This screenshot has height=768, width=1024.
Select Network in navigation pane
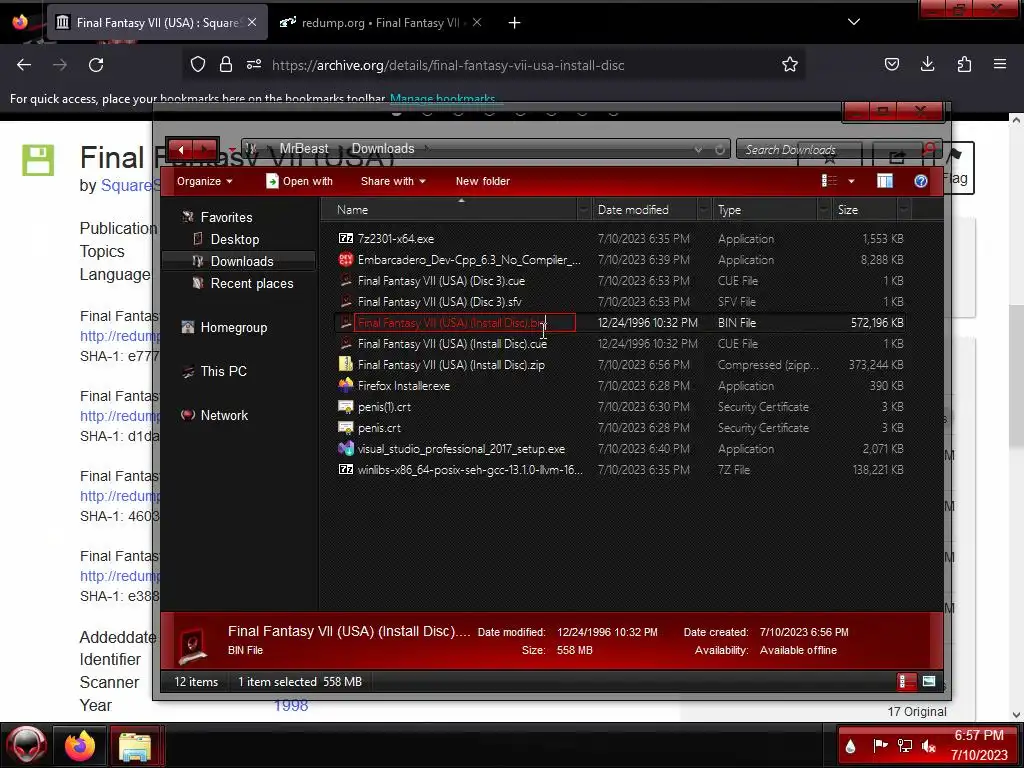[223, 415]
